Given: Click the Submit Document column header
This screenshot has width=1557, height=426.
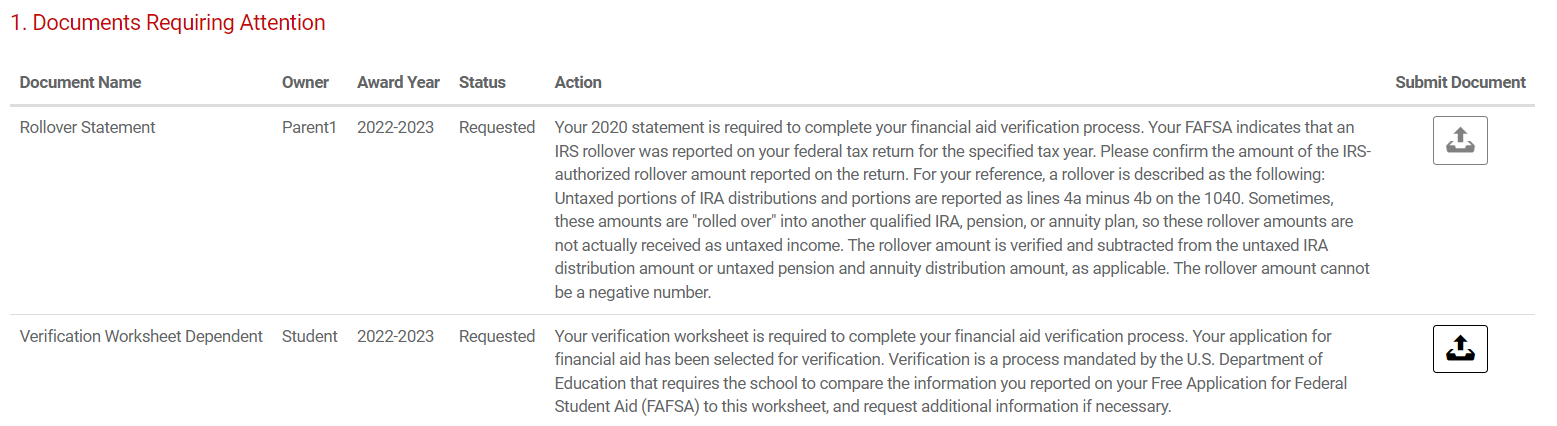Looking at the screenshot, I should pyautogui.click(x=1460, y=82).
